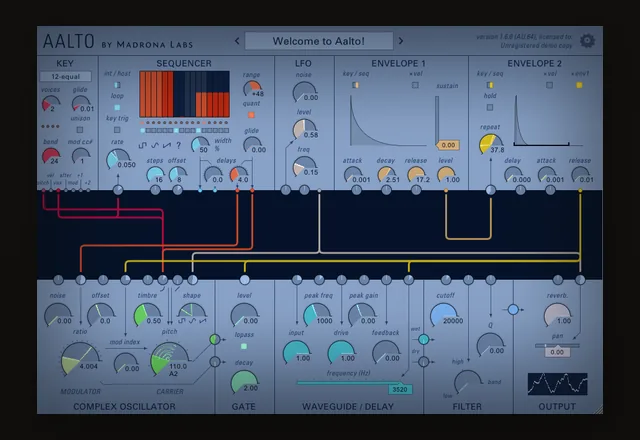This screenshot has width=640, height=440.
Task: Click the filter output mix circle
Action: click(513, 310)
